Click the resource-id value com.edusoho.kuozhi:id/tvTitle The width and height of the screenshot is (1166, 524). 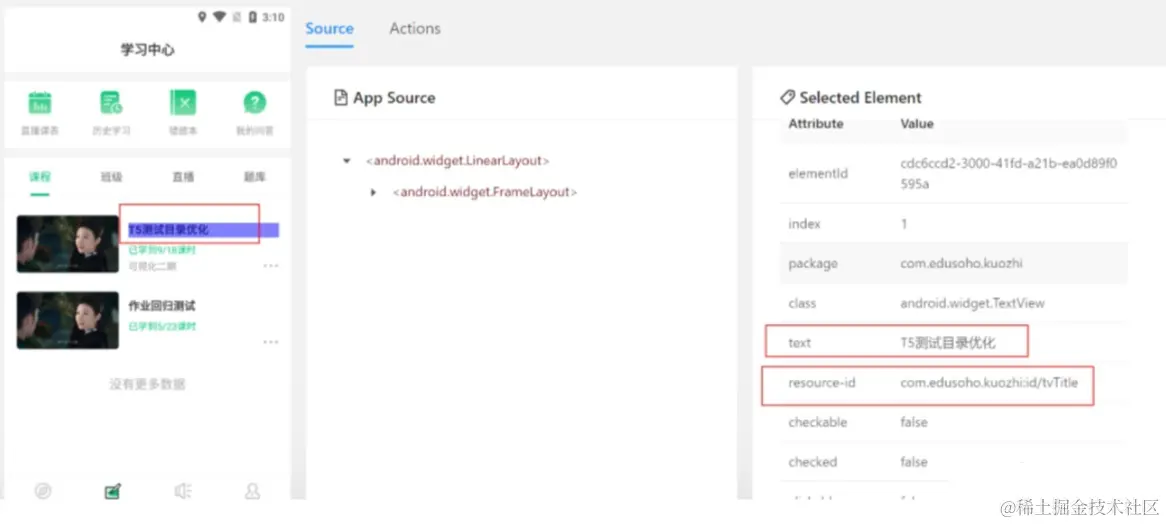[988, 383]
